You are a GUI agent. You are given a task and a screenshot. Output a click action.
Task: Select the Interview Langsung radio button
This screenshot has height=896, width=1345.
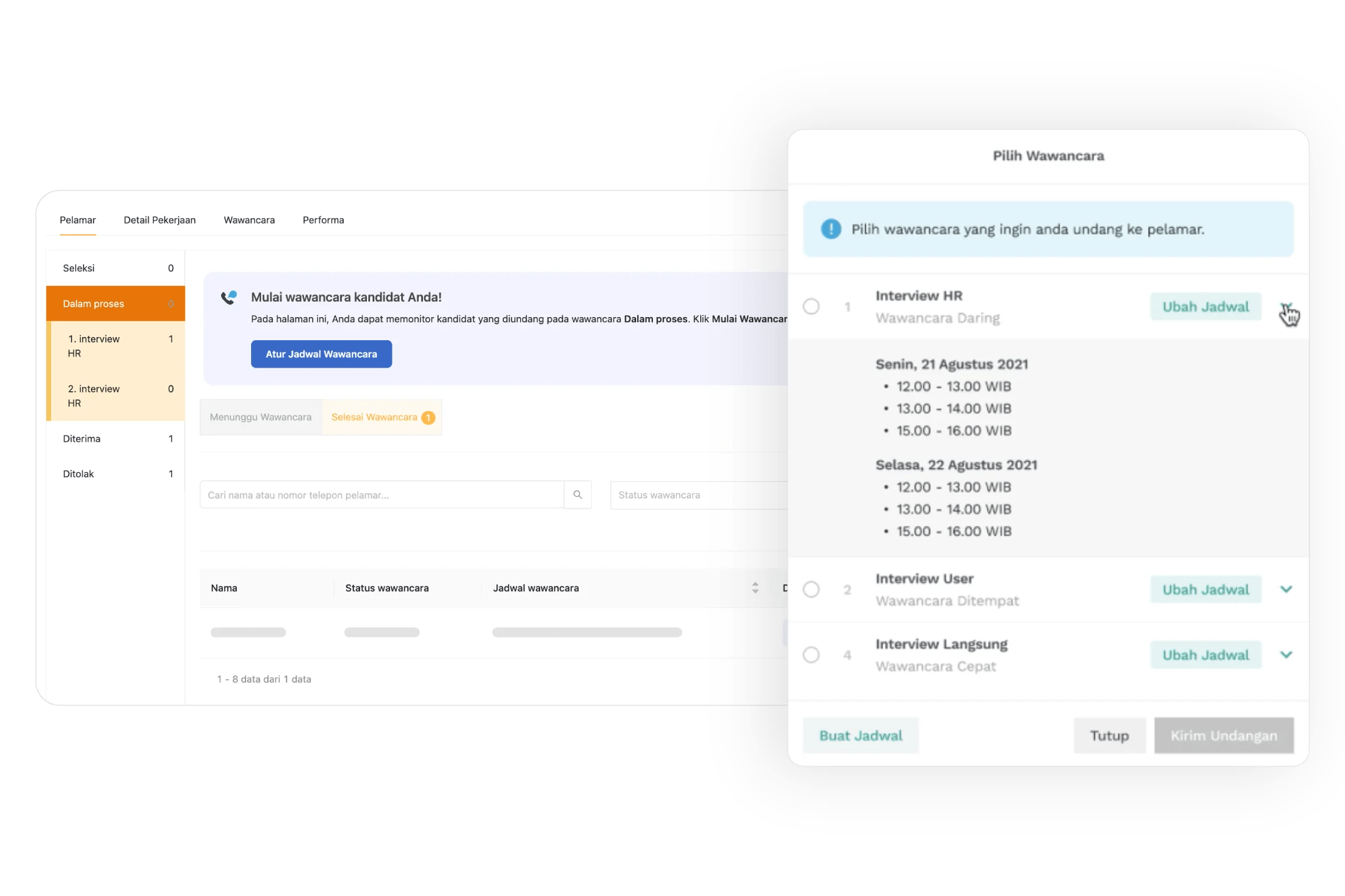[x=811, y=655]
